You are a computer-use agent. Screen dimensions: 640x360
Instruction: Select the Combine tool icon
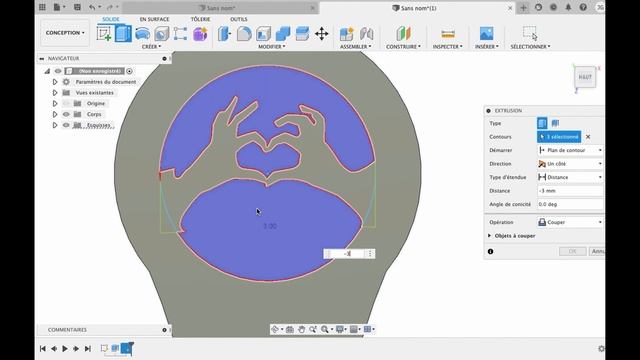(283, 34)
